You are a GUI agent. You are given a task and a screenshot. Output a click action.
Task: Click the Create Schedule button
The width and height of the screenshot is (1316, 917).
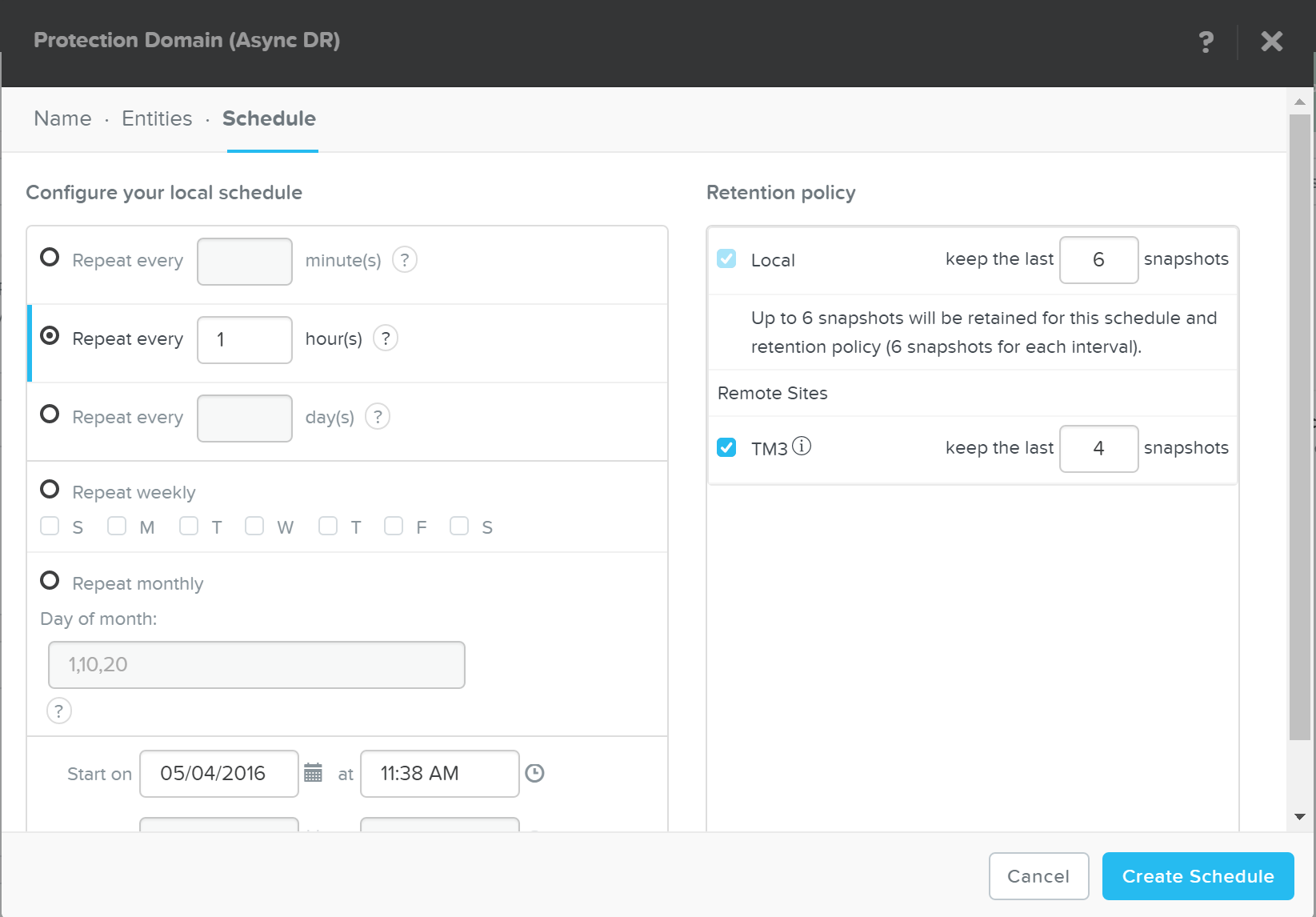pyautogui.click(x=1198, y=876)
